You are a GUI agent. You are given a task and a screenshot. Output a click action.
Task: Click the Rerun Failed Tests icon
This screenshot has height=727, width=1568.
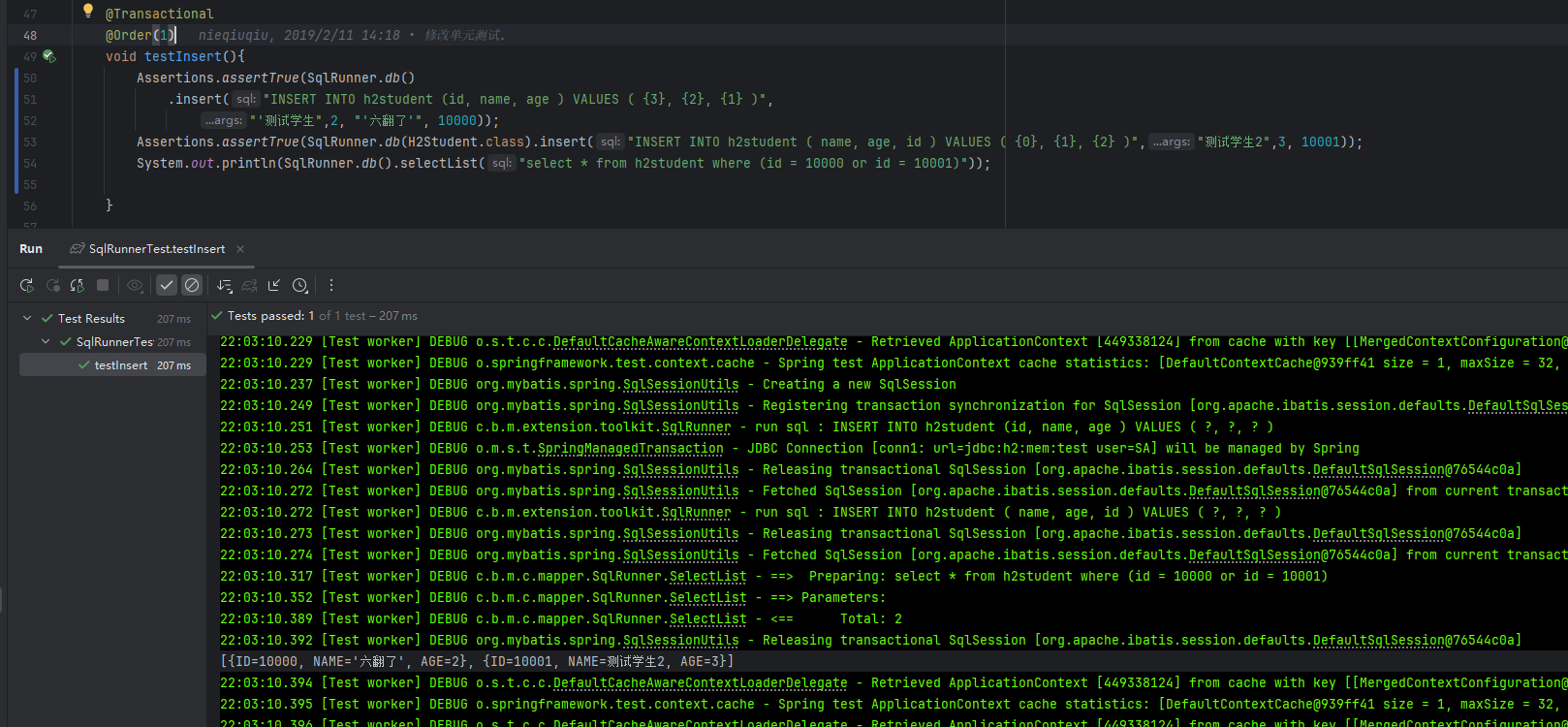[52, 285]
